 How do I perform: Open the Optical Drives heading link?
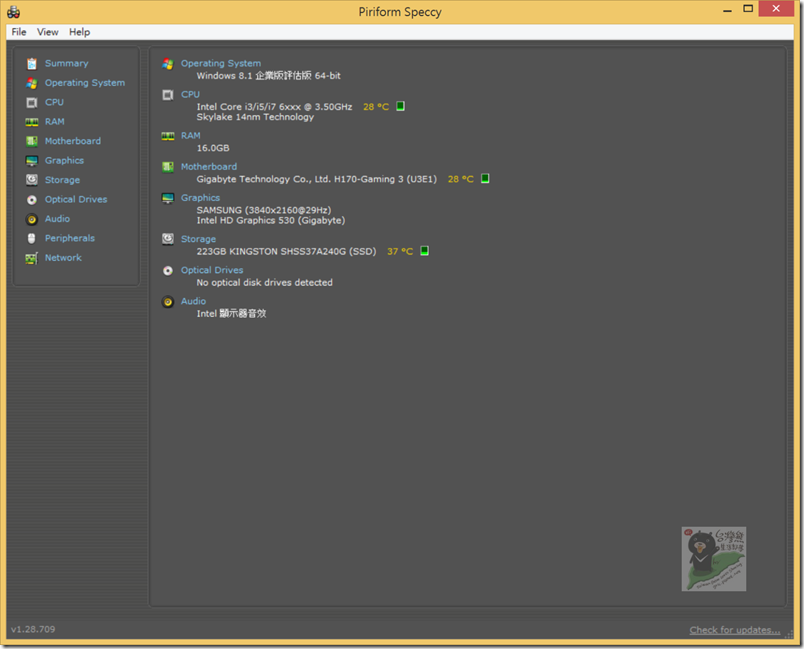212,271
